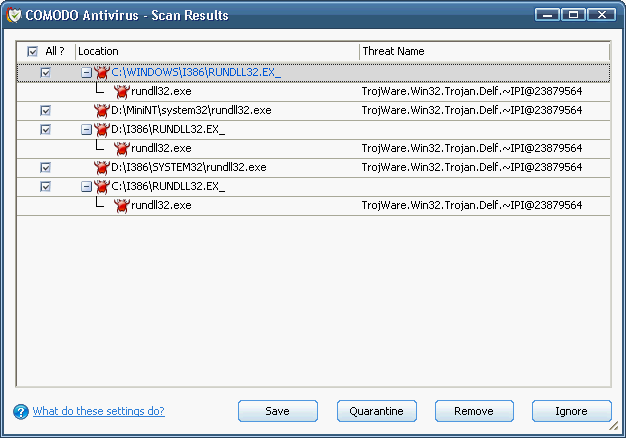Click bug icon beside D:\I386\RUNDLL32.EX_
This screenshot has width=626, height=438.
102,130
